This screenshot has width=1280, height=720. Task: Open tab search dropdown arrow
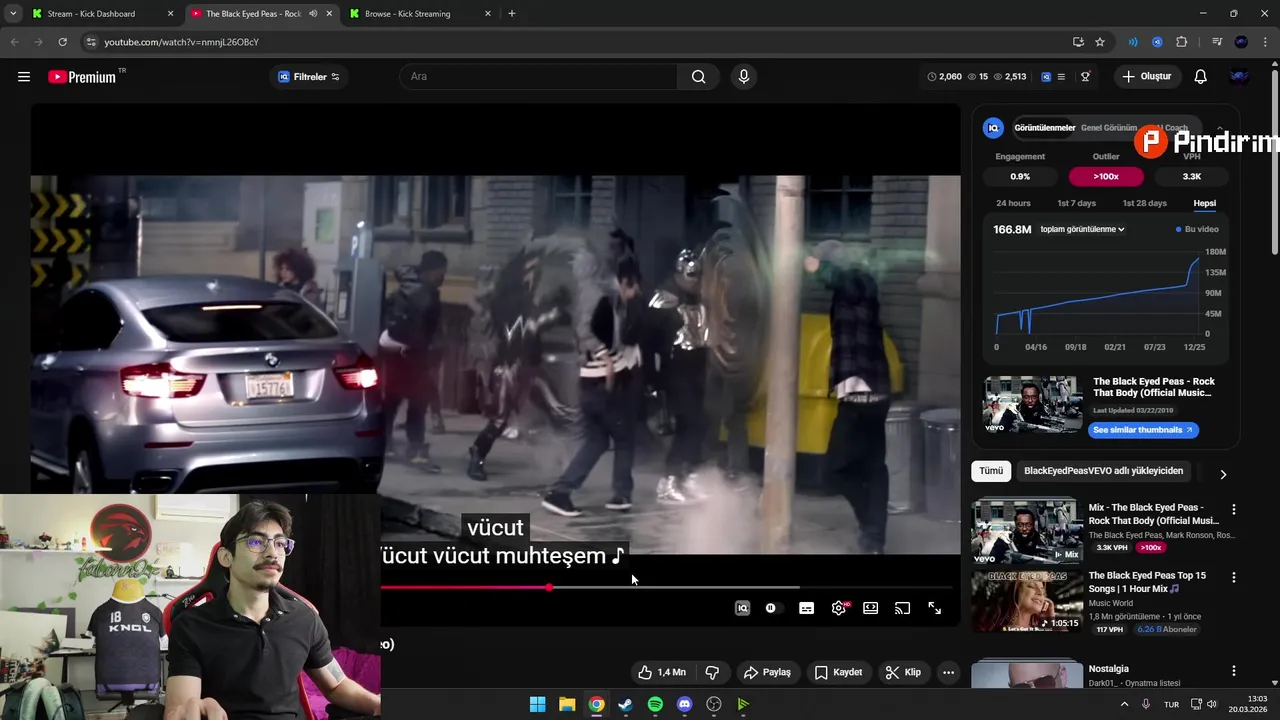(13, 14)
